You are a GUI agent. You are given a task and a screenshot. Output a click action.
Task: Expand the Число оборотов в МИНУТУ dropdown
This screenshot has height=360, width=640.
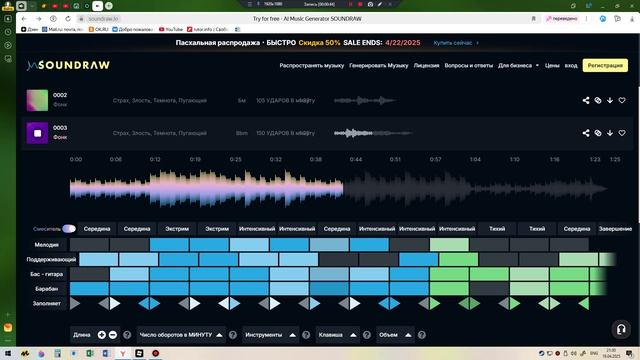click(181, 335)
